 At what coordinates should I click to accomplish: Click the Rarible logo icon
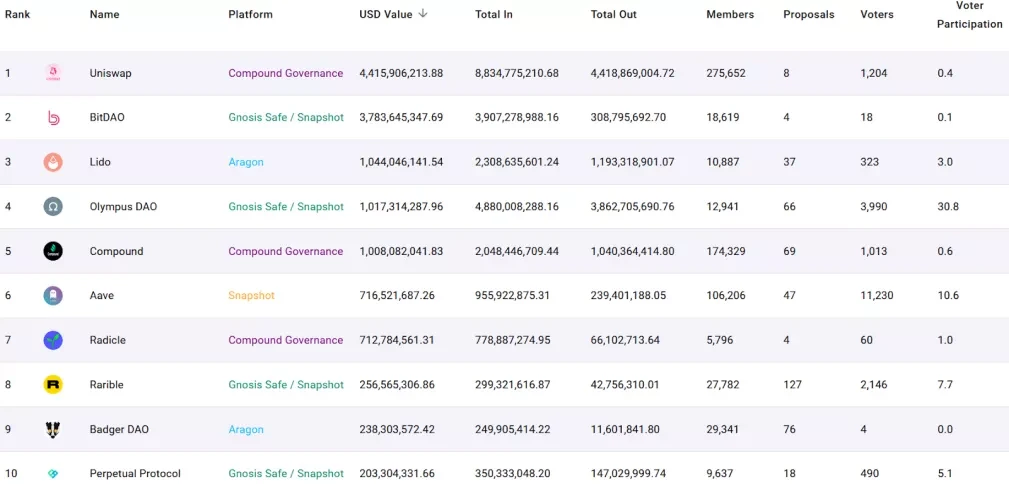(x=53, y=384)
